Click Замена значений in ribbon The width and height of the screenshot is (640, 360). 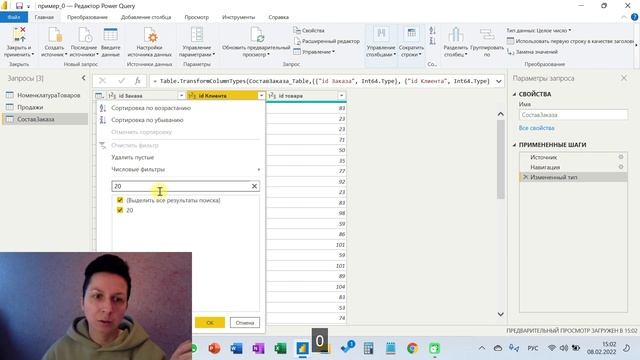tap(532, 52)
